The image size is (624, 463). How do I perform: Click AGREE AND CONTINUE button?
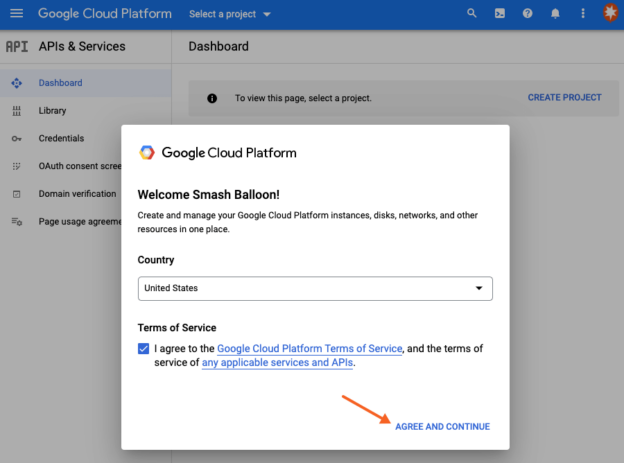point(442,427)
